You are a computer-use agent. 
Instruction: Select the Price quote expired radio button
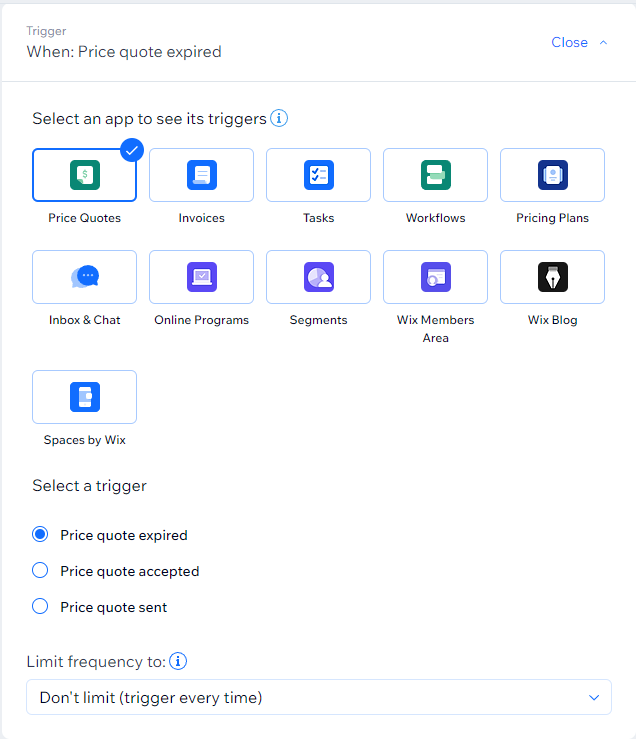[40, 534]
